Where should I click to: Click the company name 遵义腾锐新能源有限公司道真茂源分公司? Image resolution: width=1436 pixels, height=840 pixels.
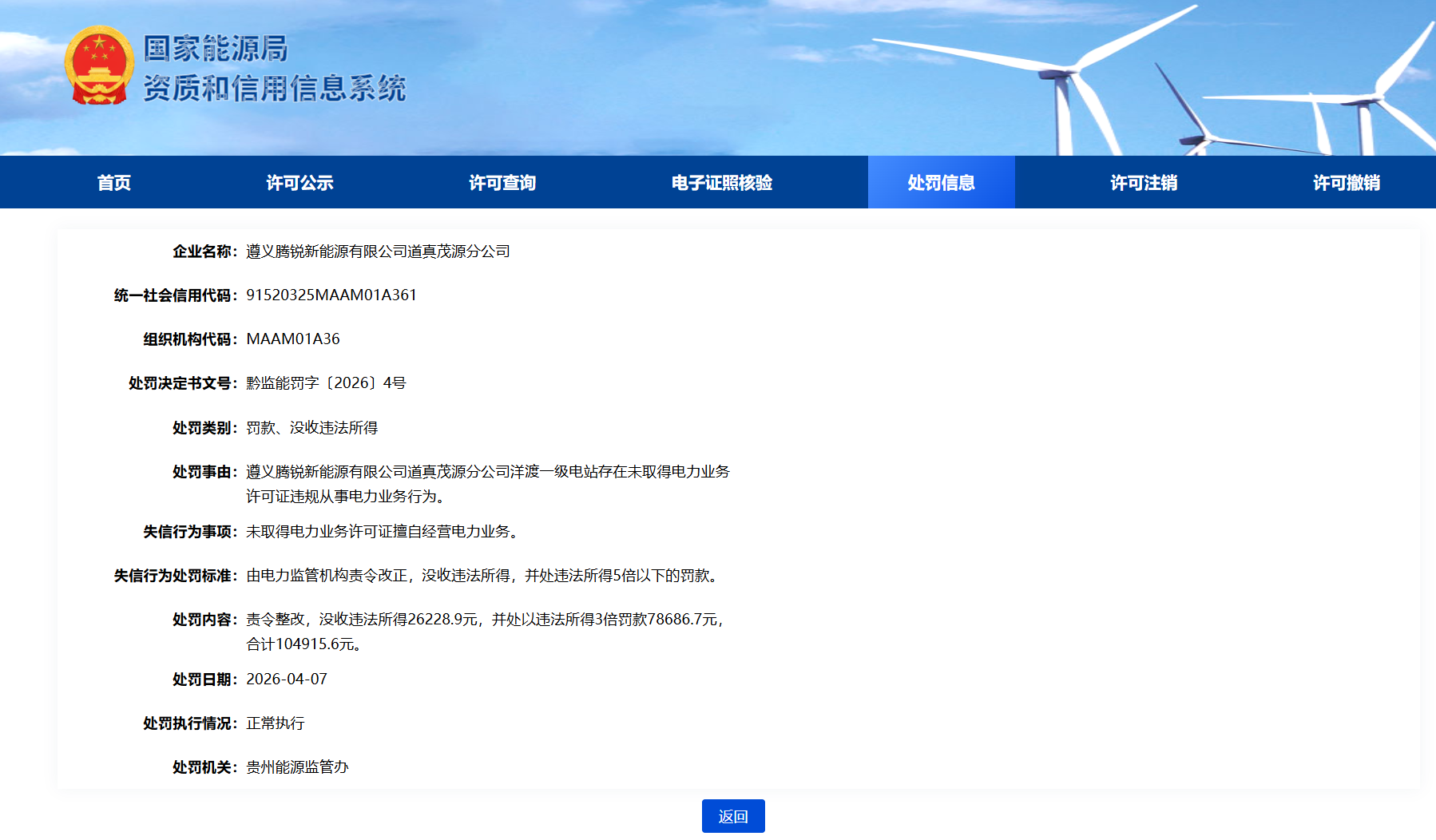[x=378, y=252]
